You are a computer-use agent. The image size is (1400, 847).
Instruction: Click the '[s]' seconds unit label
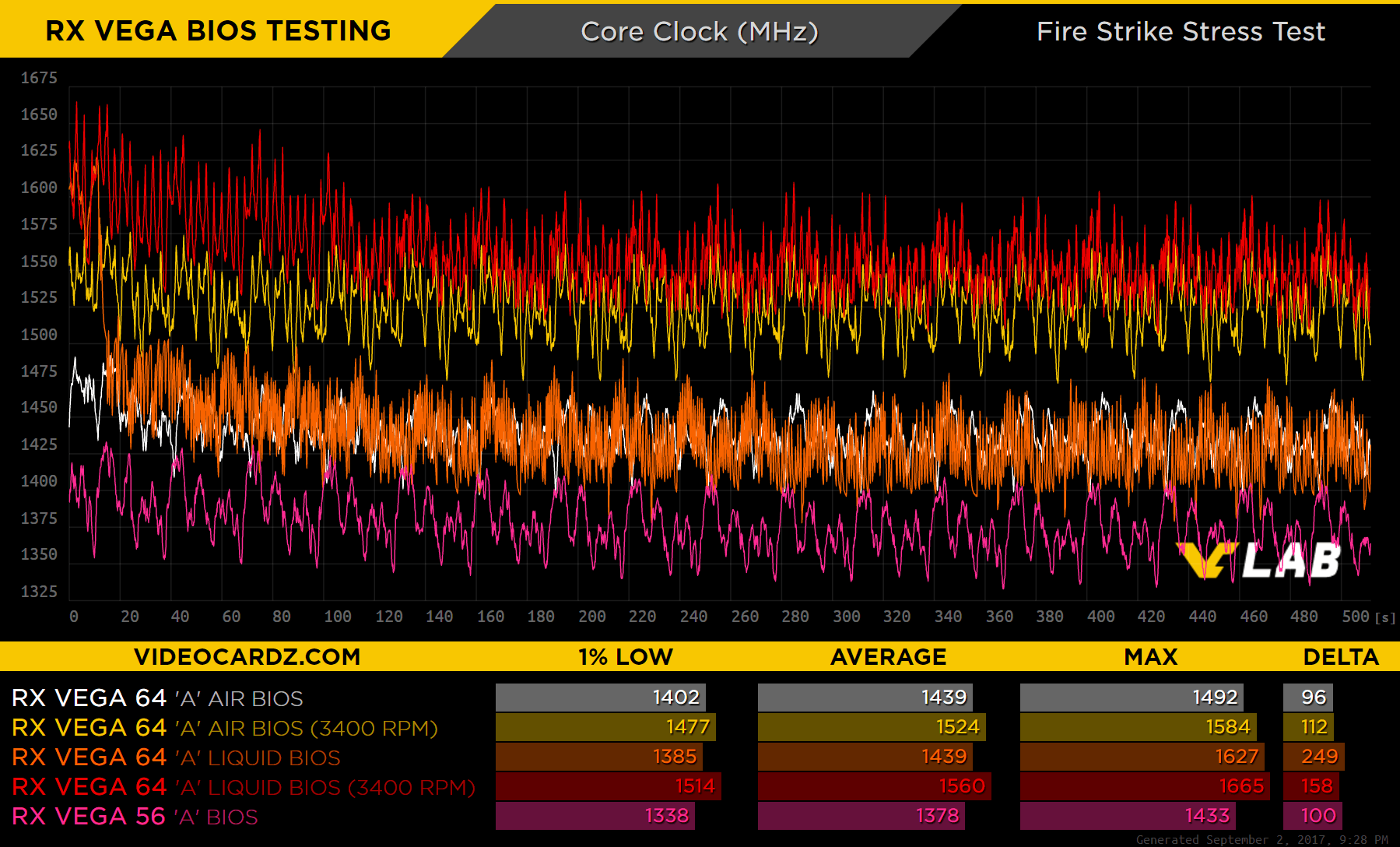(1385, 618)
